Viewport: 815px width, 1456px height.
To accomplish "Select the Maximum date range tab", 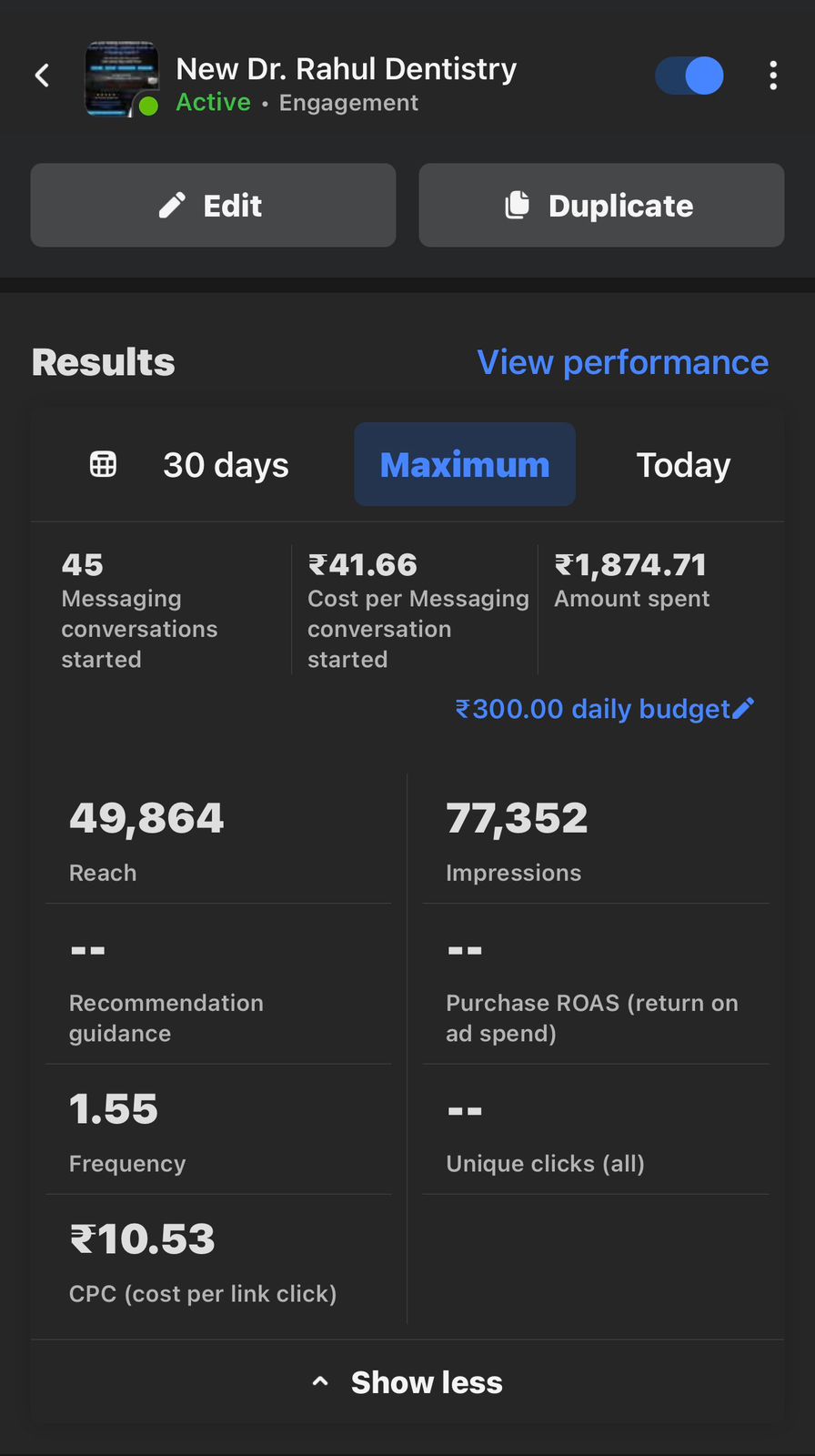I will 465,465.
